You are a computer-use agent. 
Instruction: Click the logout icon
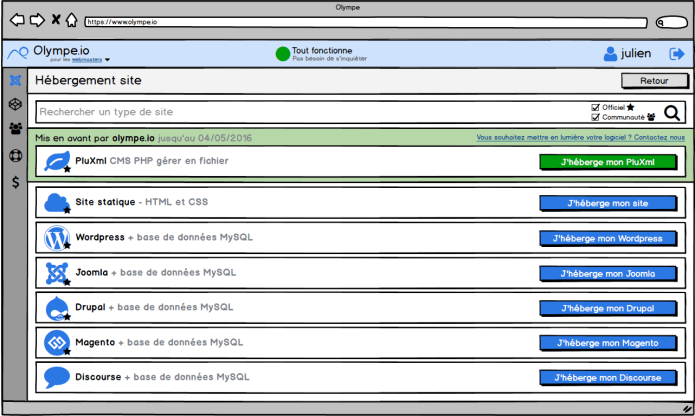pos(677,54)
